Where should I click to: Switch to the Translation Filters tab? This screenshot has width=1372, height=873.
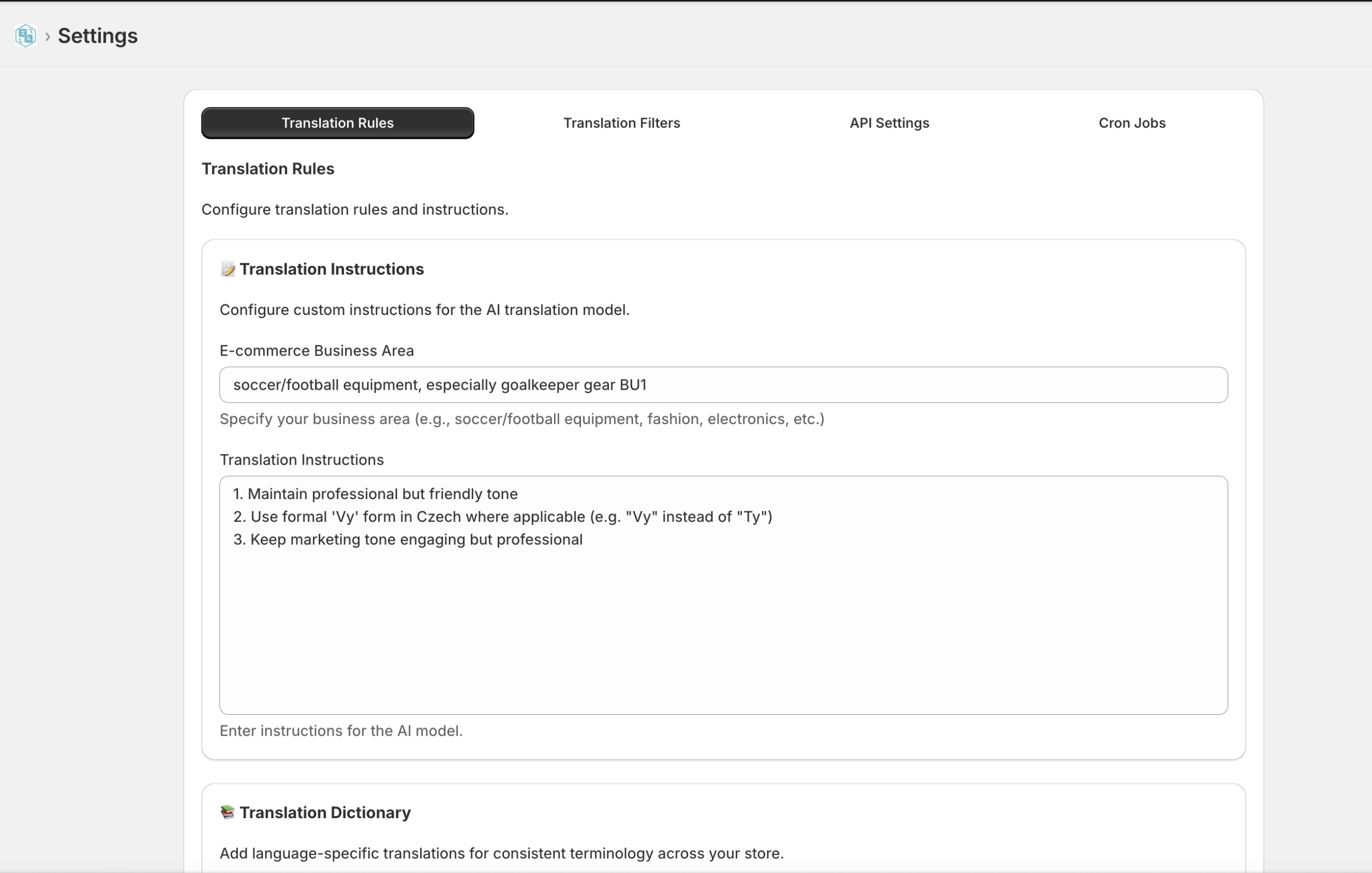pyautogui.click(x=622, y=123)
